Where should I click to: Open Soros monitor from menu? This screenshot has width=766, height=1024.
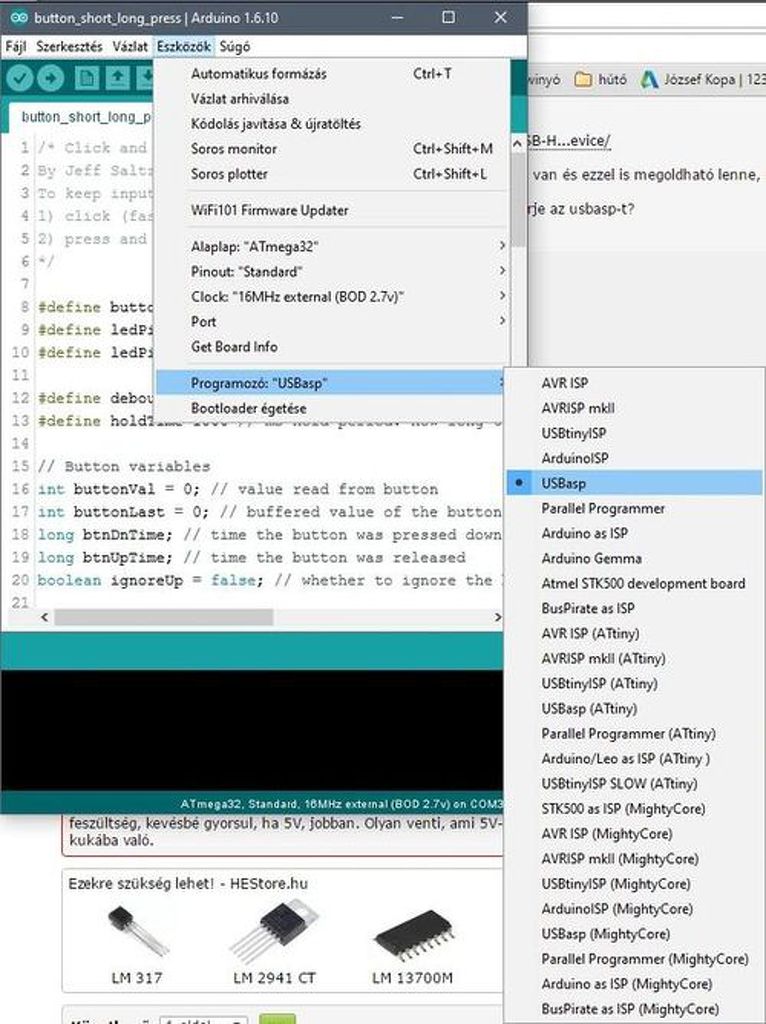pos(332,149)
